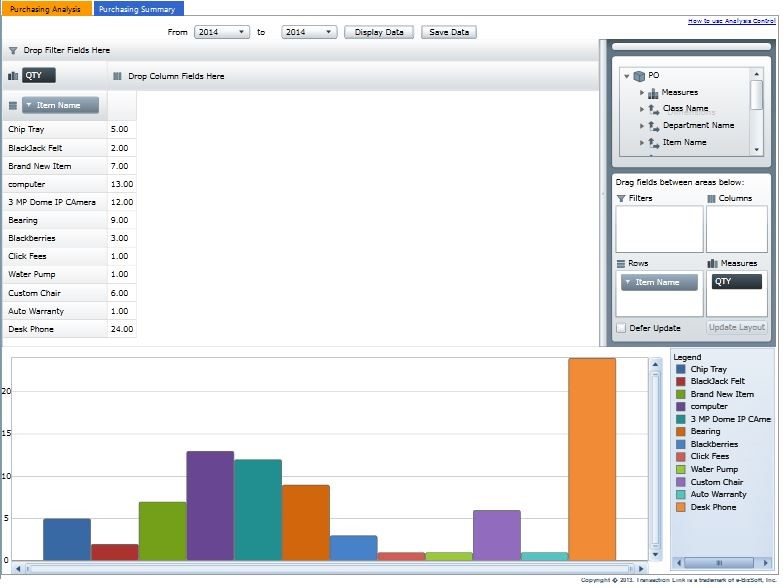This screenshot has height=588, width=783.
Task: Click the Item Name hierarchy icon in tree
Action: click(654, 143)
